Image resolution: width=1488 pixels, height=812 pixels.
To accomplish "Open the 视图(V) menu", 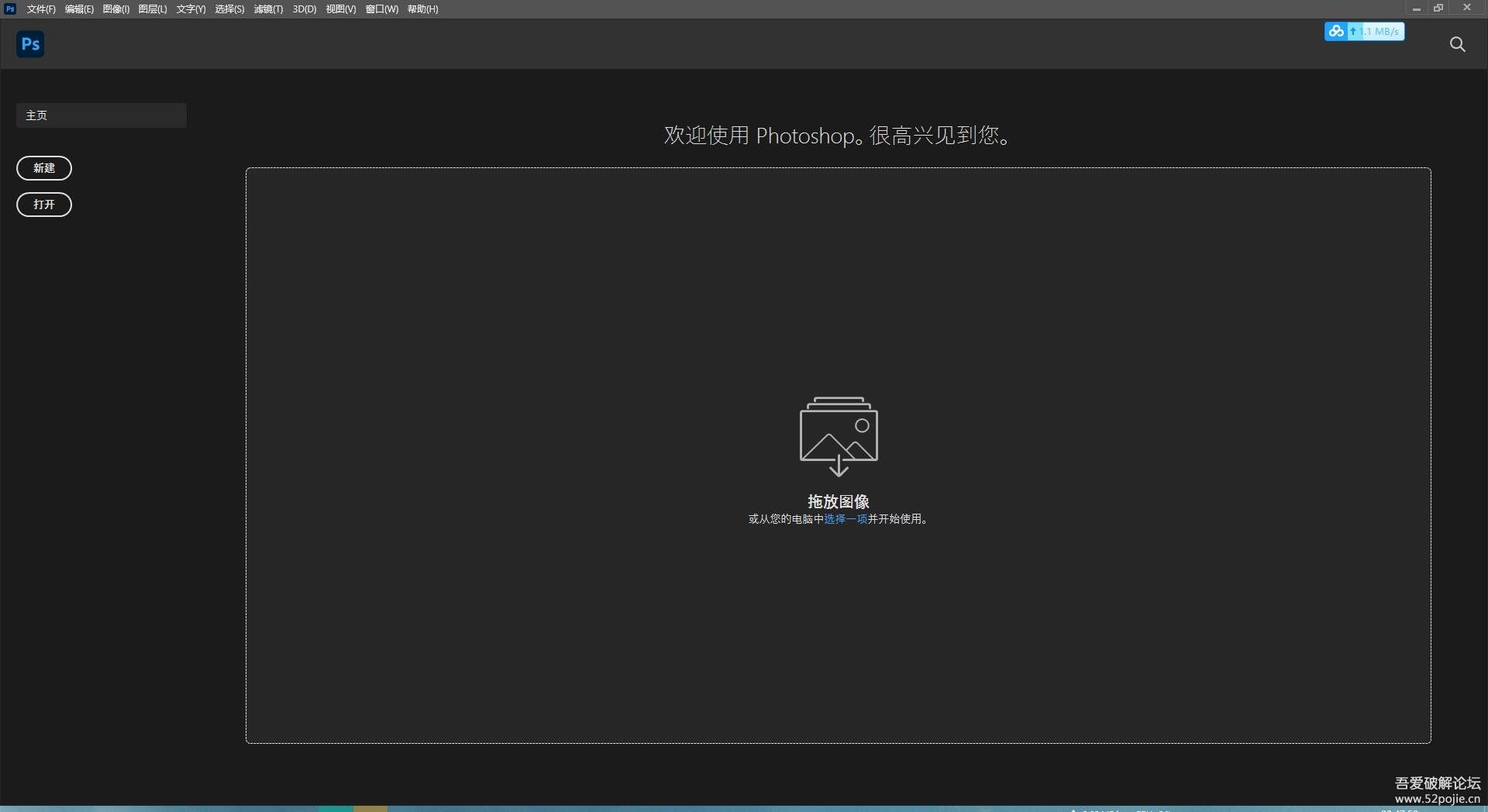I will pos(341,9).
